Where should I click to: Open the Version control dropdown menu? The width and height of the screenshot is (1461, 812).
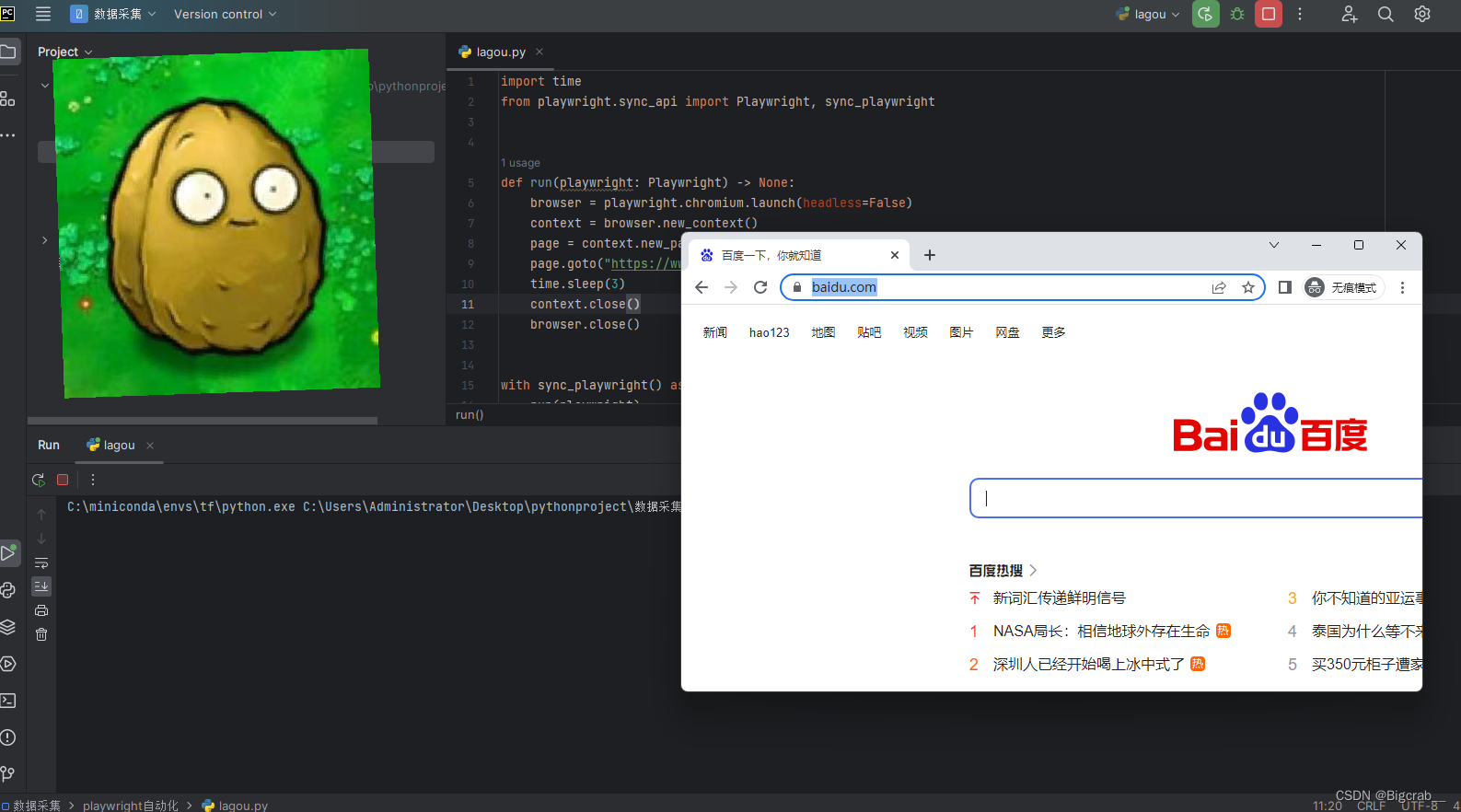pos(225,14)
